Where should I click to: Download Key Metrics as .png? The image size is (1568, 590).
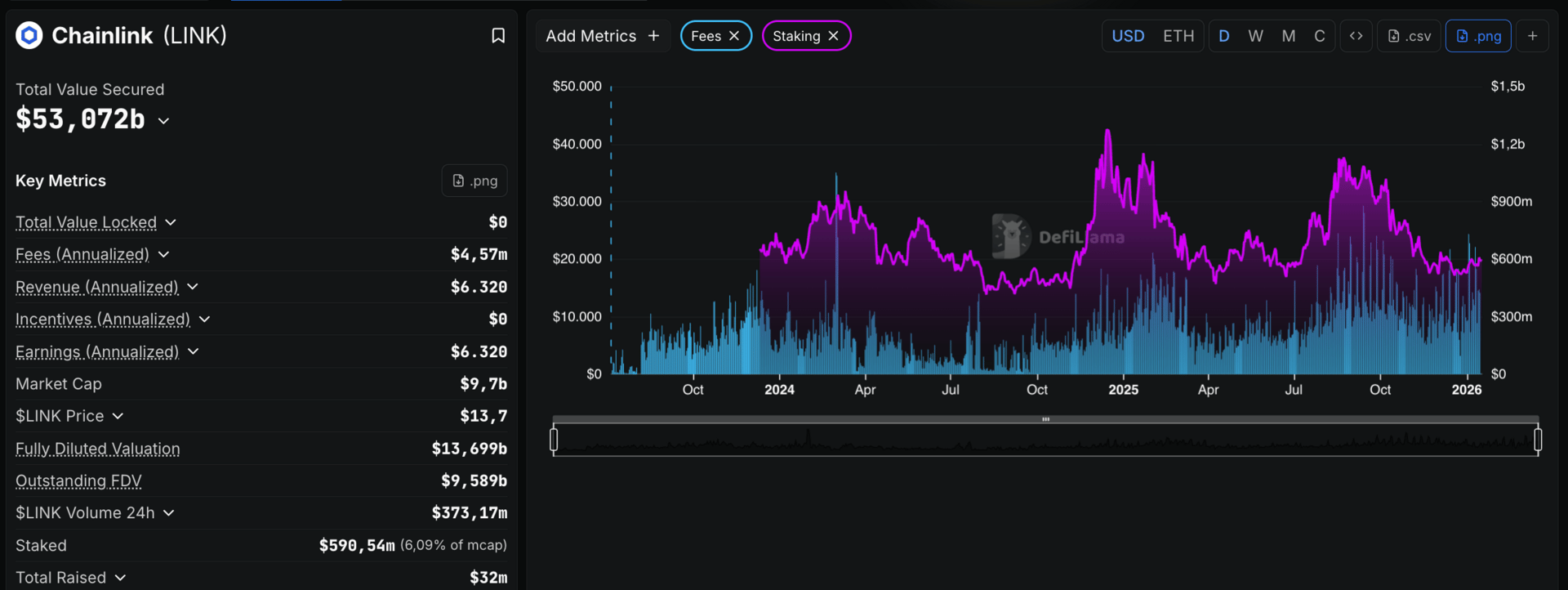click(x=474, y=181)
